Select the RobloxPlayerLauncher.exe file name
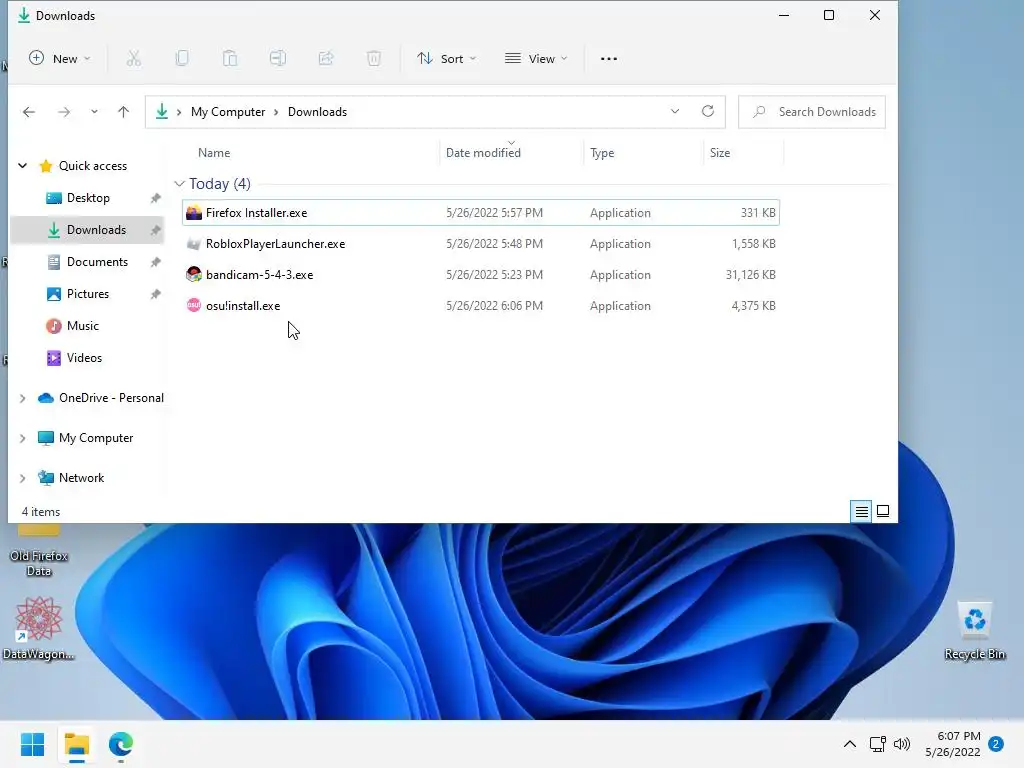This screenshot has height=768, width=1024. coord(275,244)
